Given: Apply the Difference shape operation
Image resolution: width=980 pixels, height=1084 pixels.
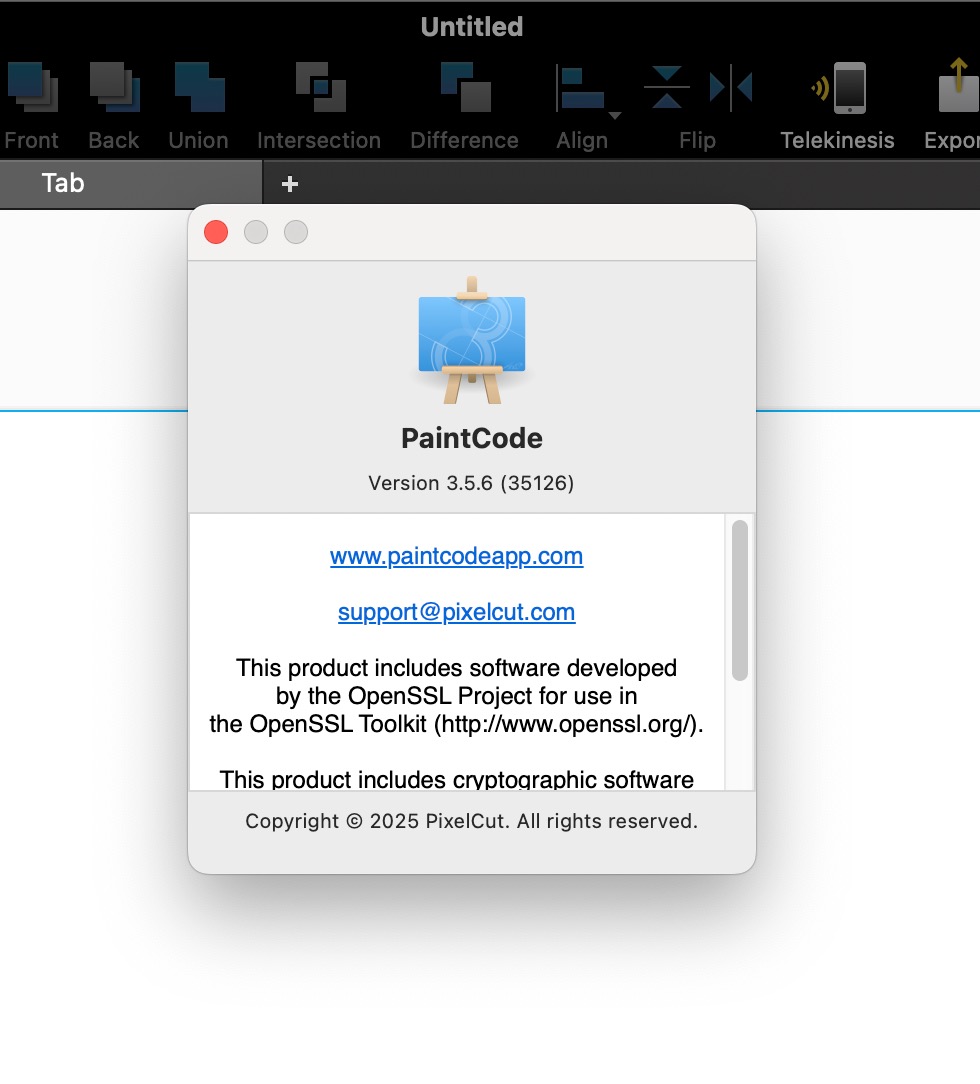Looking at the screenshot, I should click(x=465, y=87).
